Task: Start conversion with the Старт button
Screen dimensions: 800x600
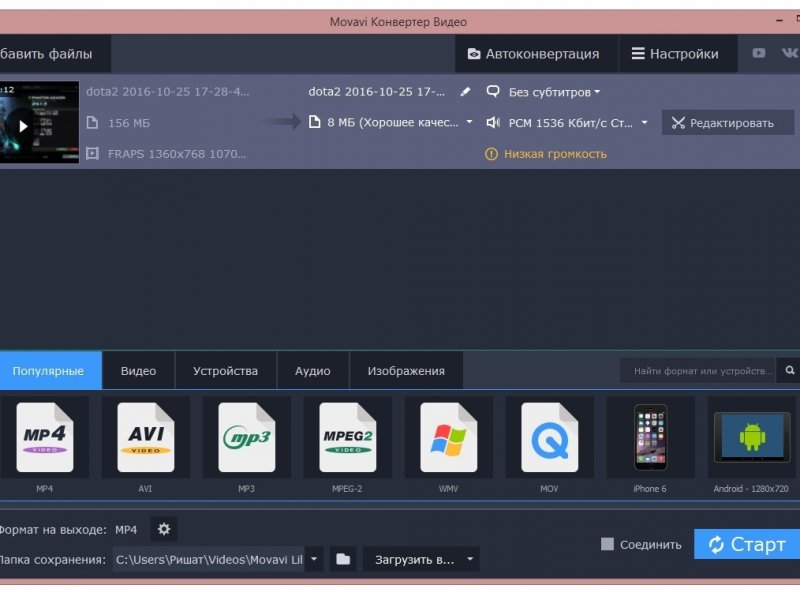Action: [747, 544]
